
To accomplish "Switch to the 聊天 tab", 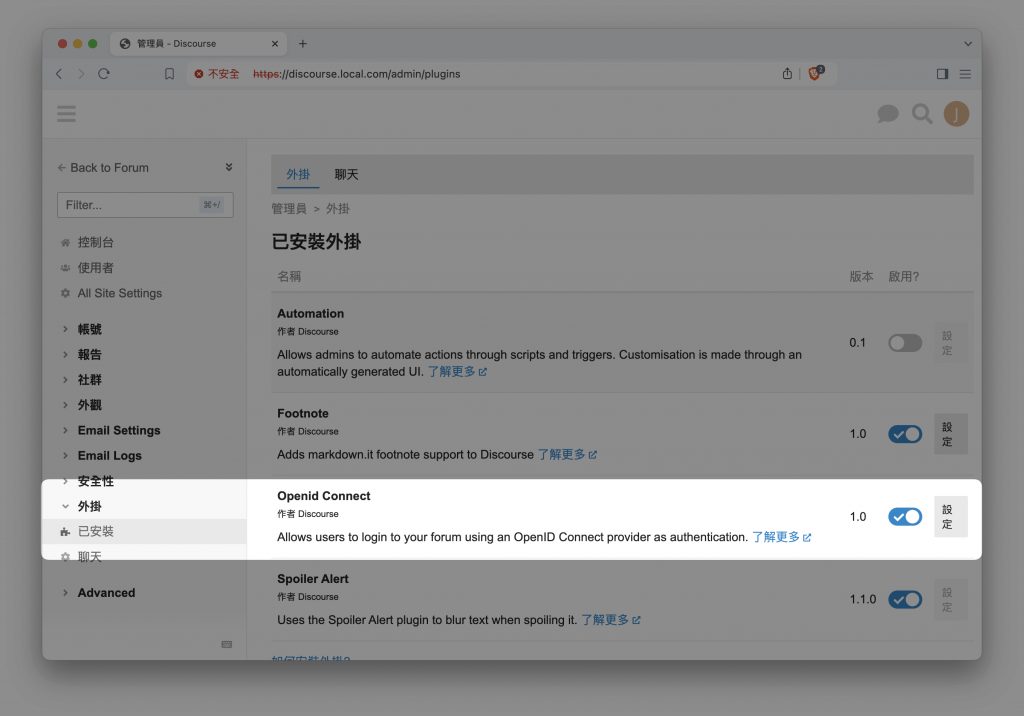I will (x=346, y=174).
